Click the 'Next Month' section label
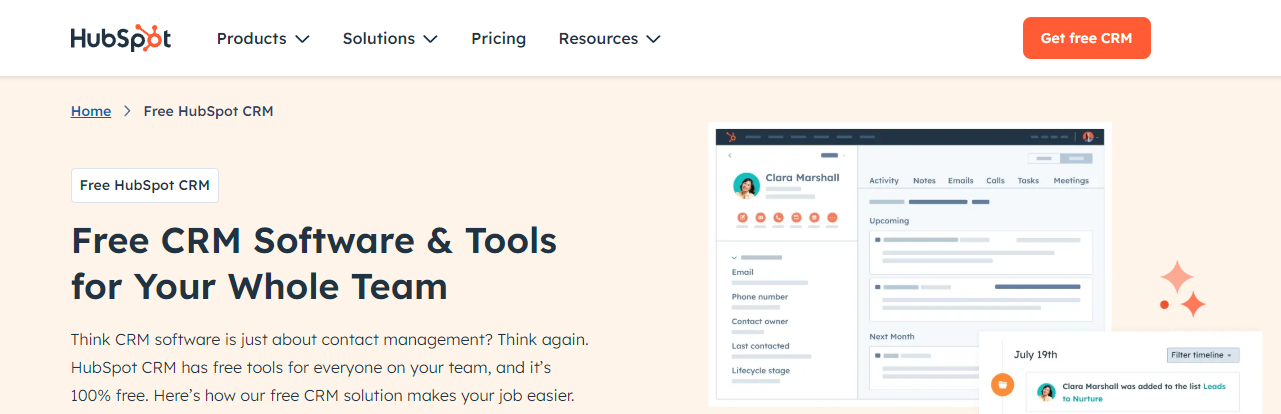 click(x=892, y=337)
